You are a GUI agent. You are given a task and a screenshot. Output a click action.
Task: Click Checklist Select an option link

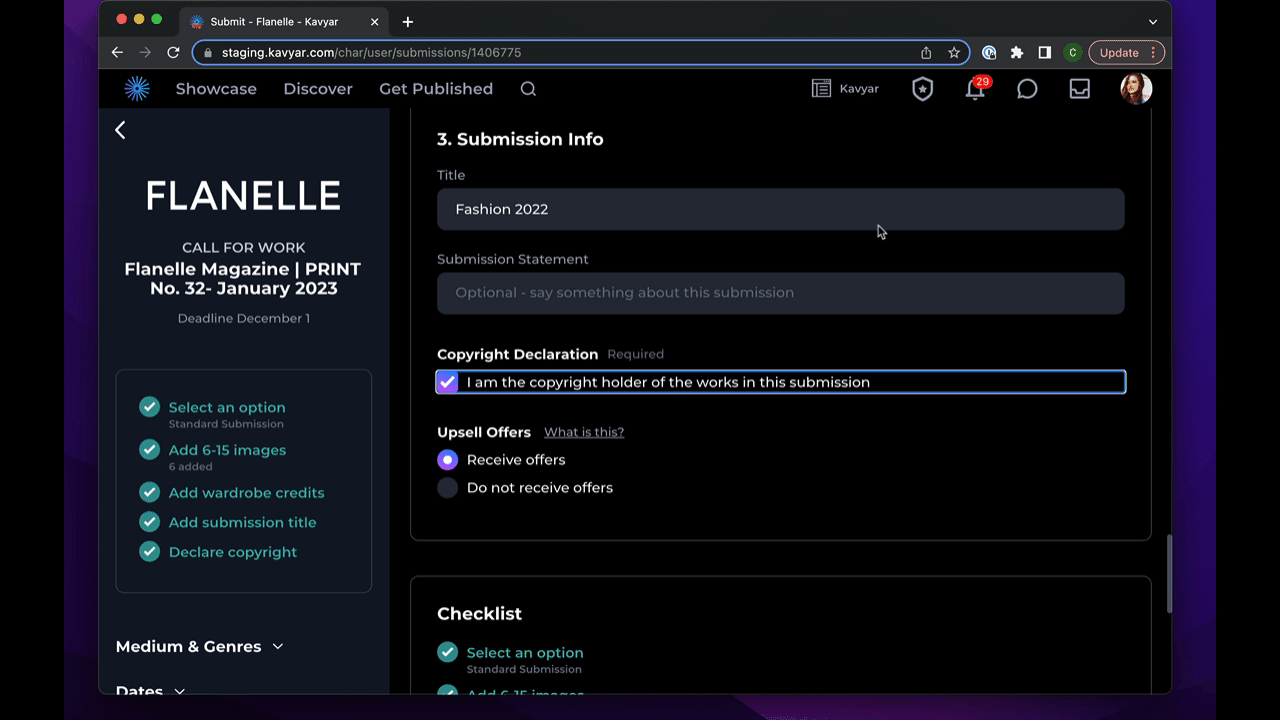tap(525, 652)
